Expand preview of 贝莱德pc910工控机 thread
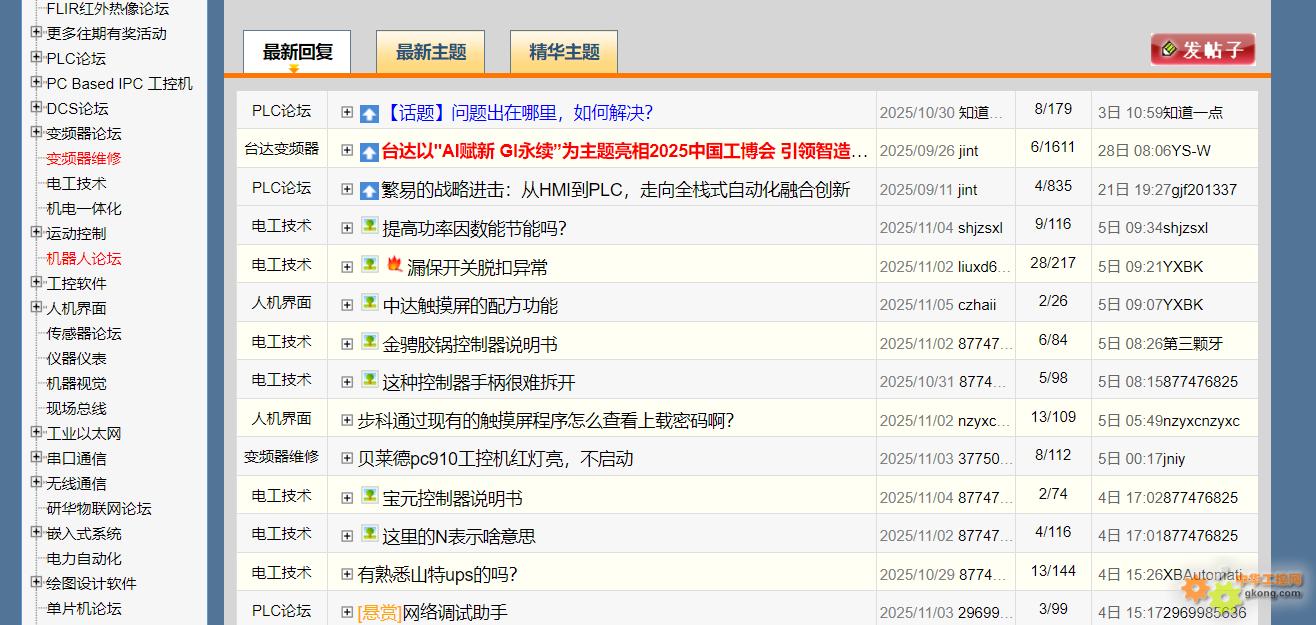Viewport: 1316px width, 625px height. click(x=347, y=459)
